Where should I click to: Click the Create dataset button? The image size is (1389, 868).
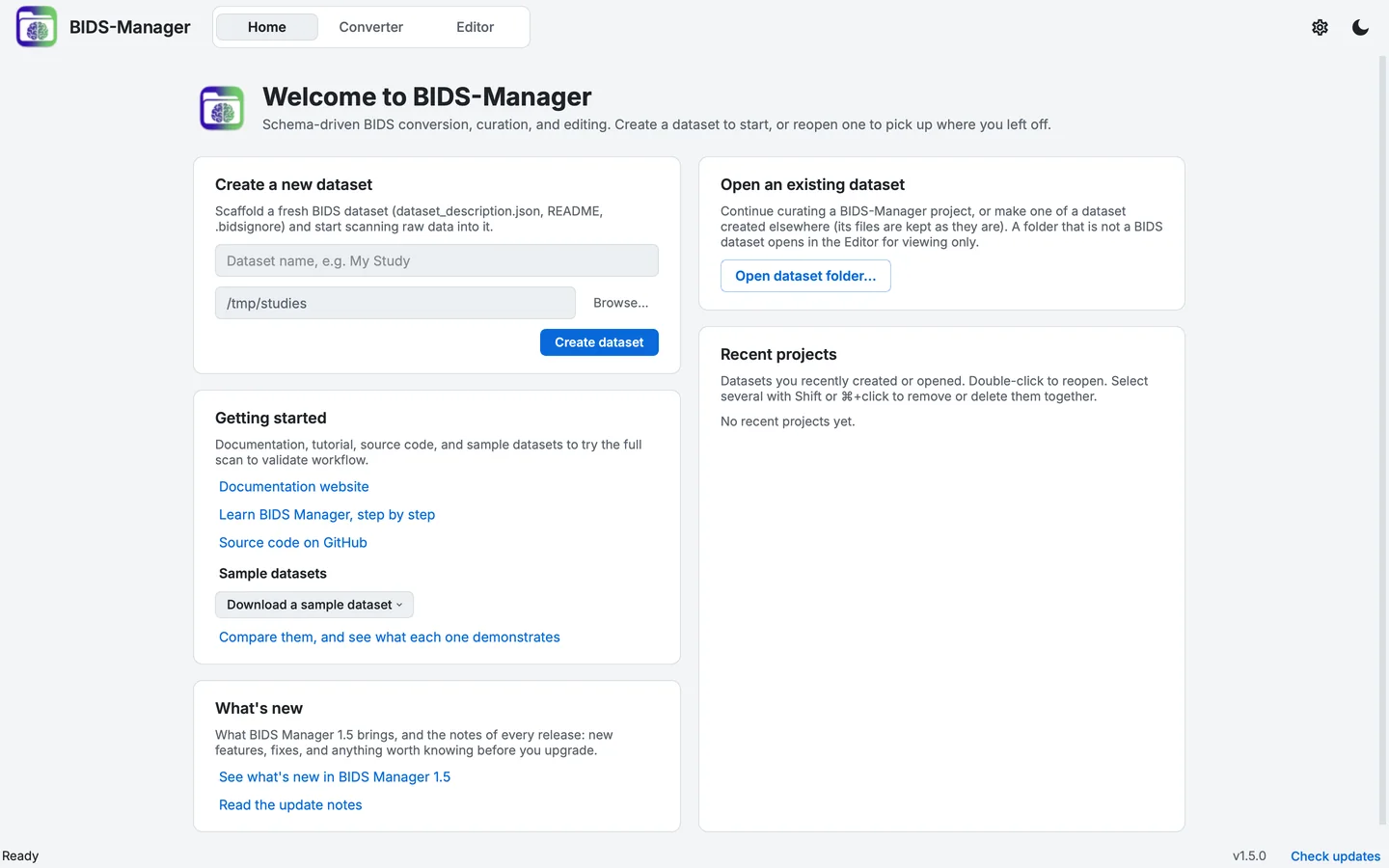tap(599, 342)
